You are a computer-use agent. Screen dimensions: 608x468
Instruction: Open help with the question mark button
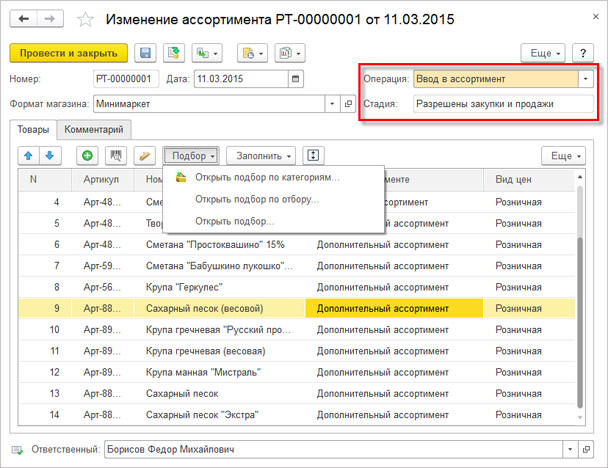[583, 53]
